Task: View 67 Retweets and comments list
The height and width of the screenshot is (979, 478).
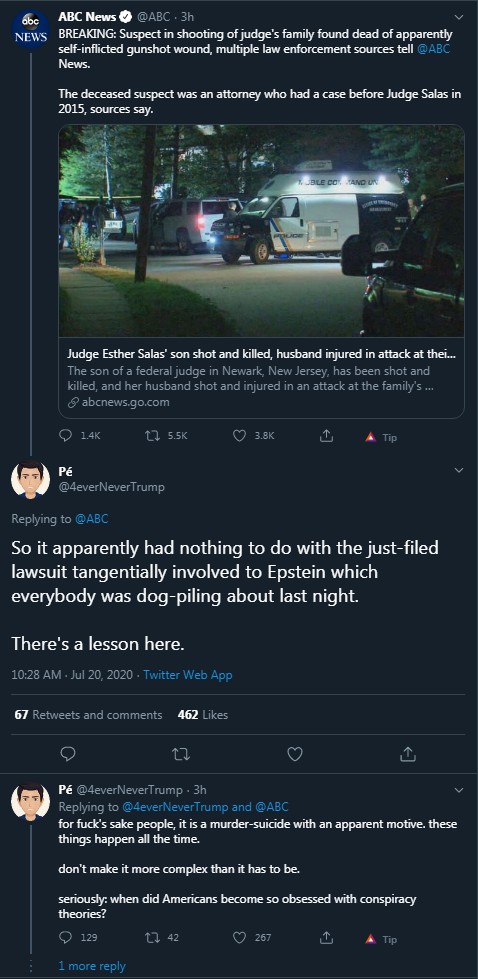Action: (88, 714)
